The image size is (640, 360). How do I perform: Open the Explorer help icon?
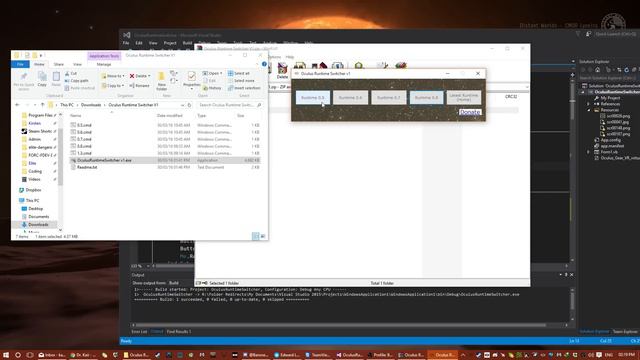264,64
